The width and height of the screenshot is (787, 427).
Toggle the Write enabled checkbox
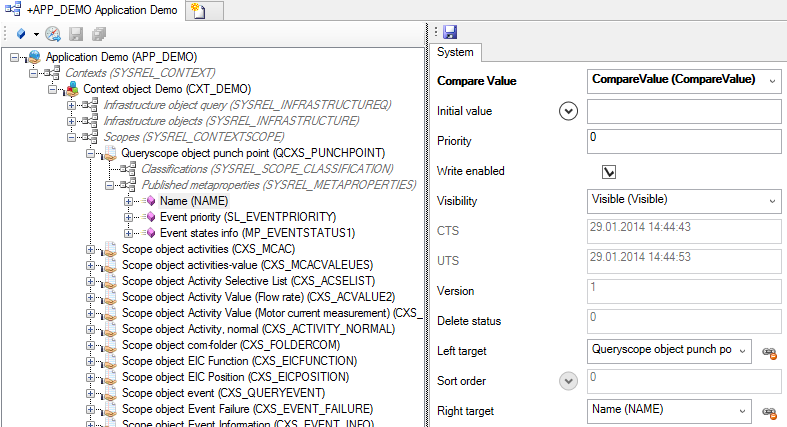click(x=608, y=171)
